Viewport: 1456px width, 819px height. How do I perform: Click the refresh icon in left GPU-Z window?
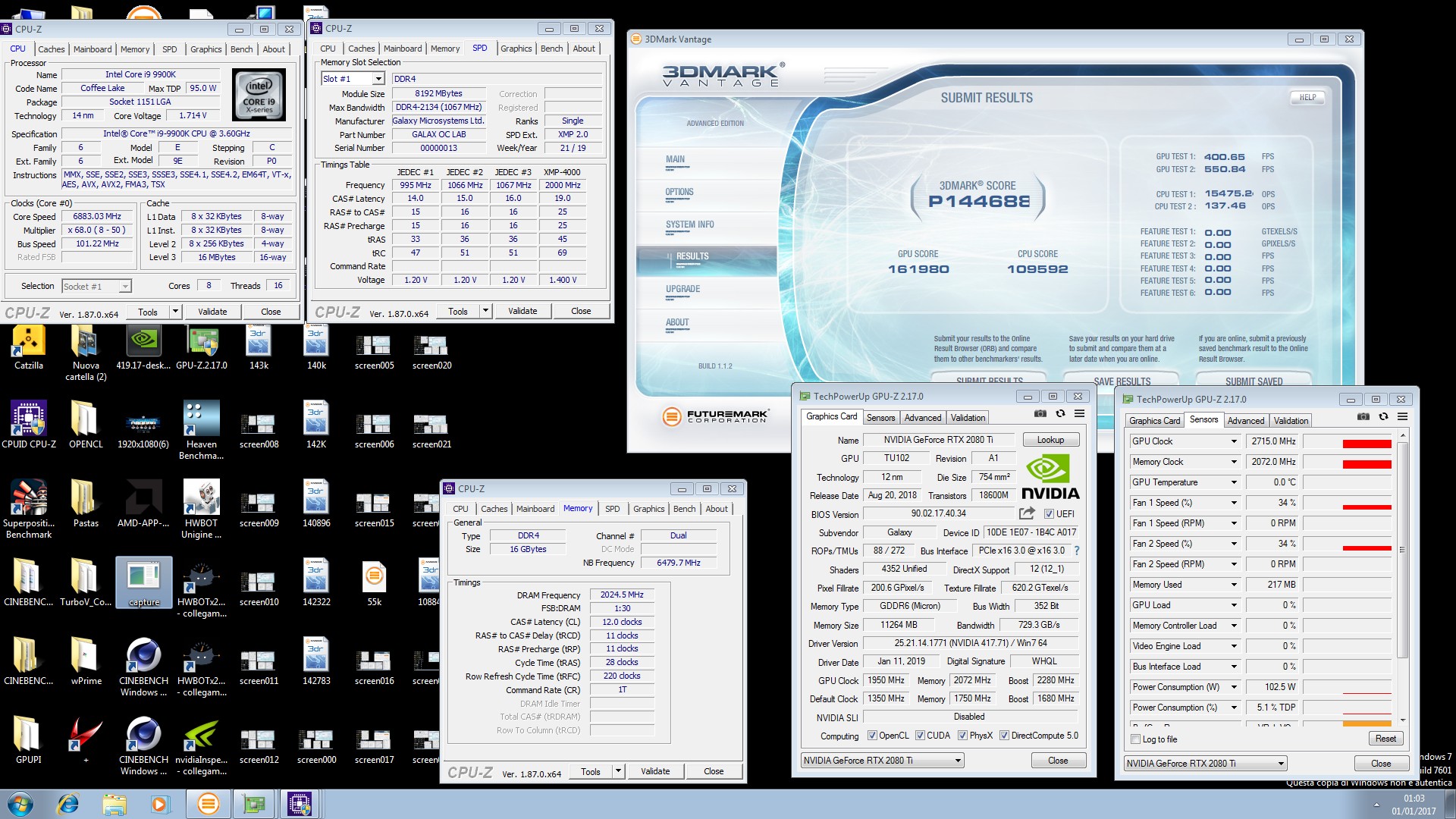click(x=1060, y=414)
